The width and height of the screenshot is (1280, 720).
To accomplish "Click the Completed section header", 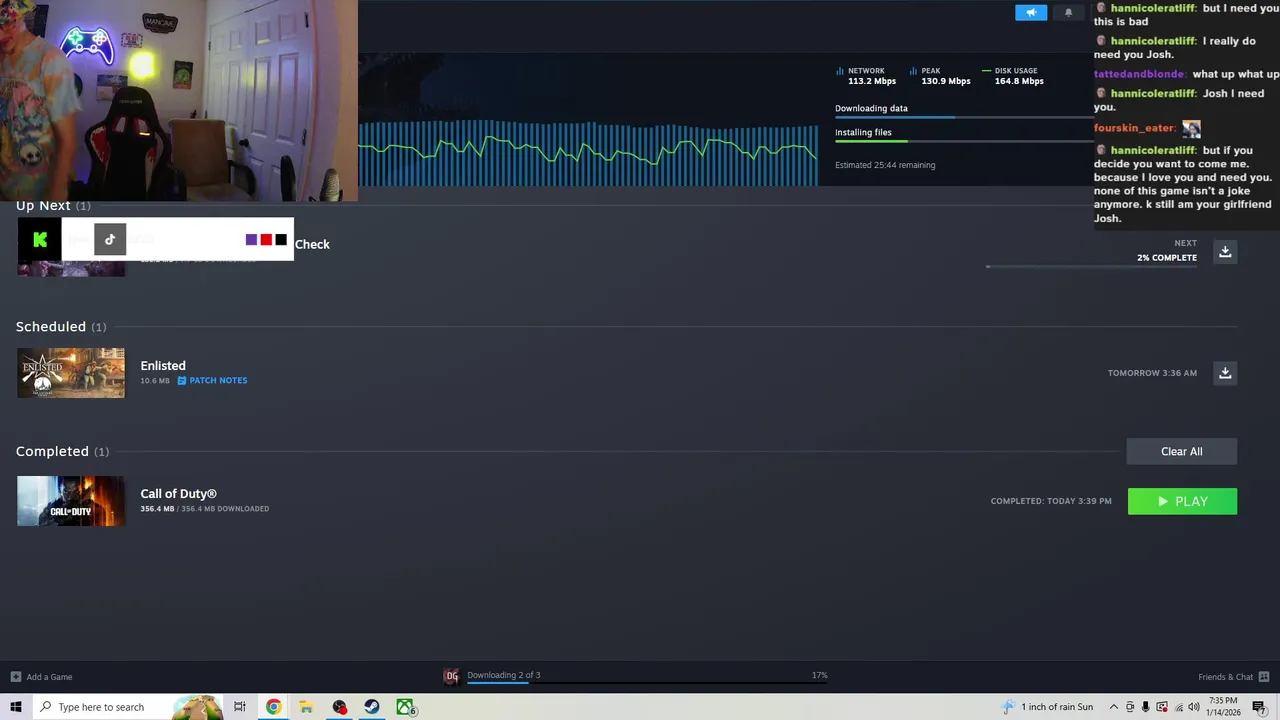I will [x=62, y=451].
